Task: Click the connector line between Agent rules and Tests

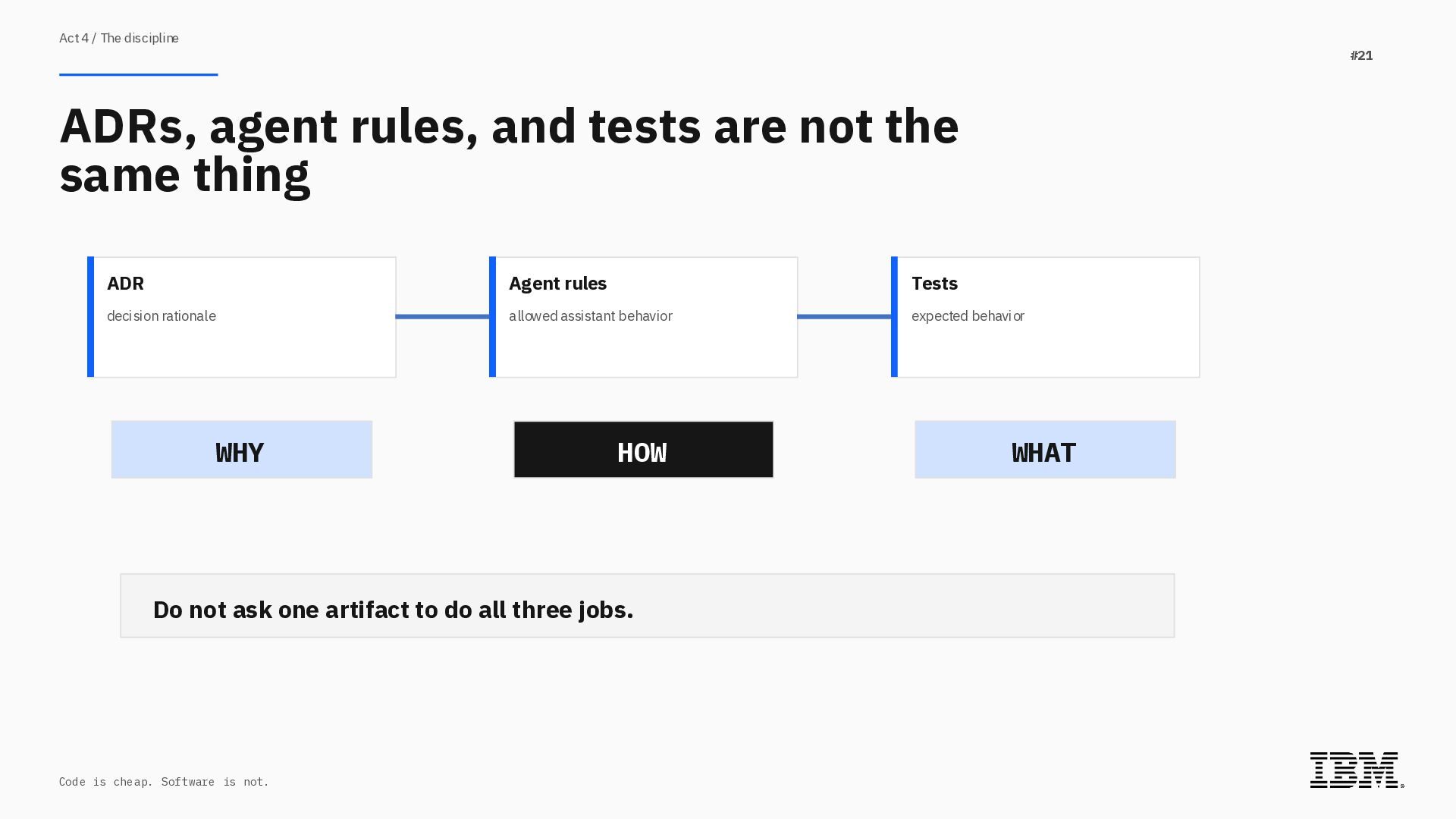Action: [x=844, y=316]
